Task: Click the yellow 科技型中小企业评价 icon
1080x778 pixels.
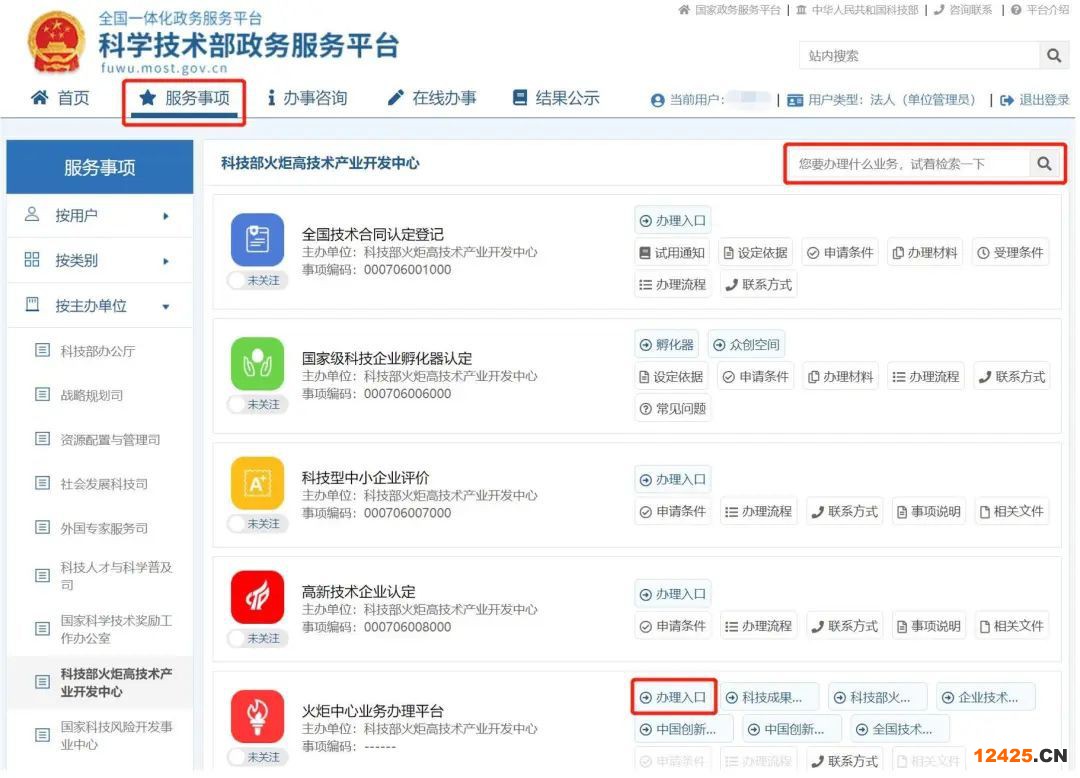Action: [257, 483]
